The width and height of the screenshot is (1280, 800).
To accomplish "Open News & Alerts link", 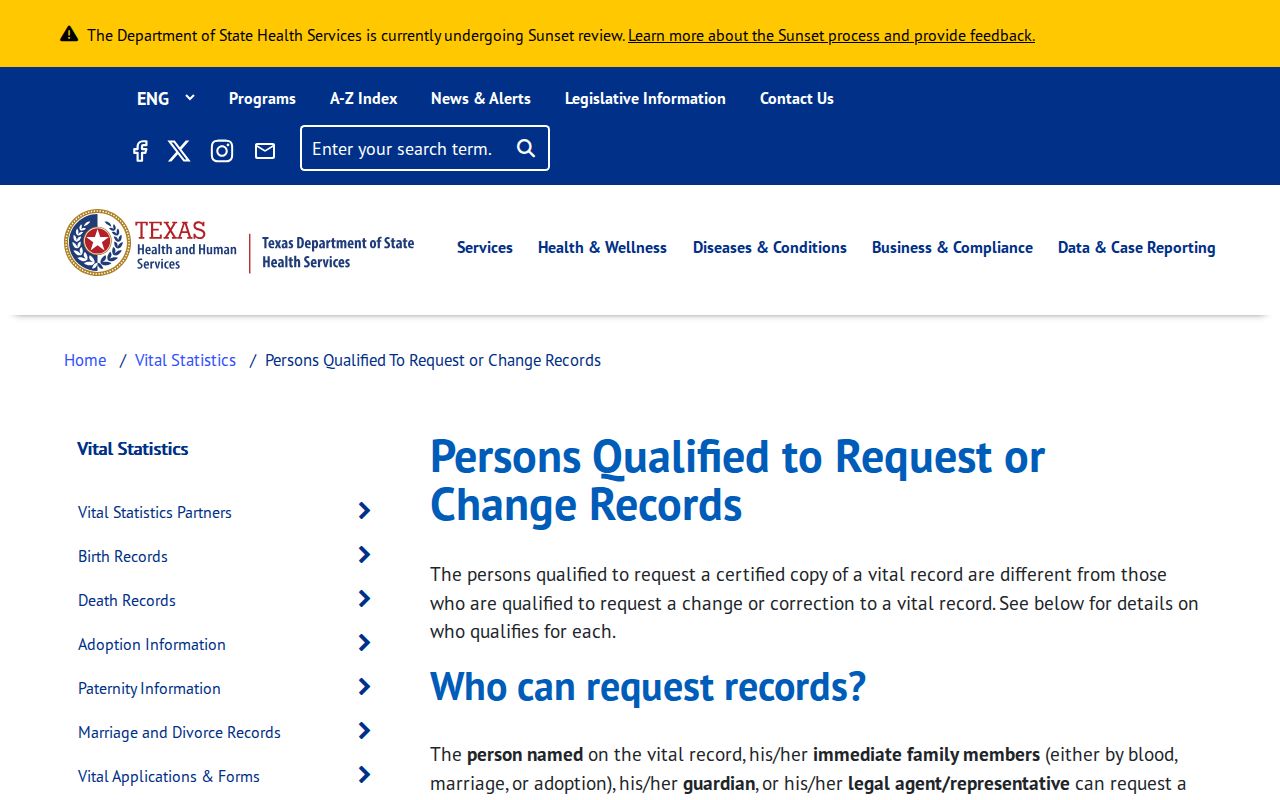I will tap(481, 98).
